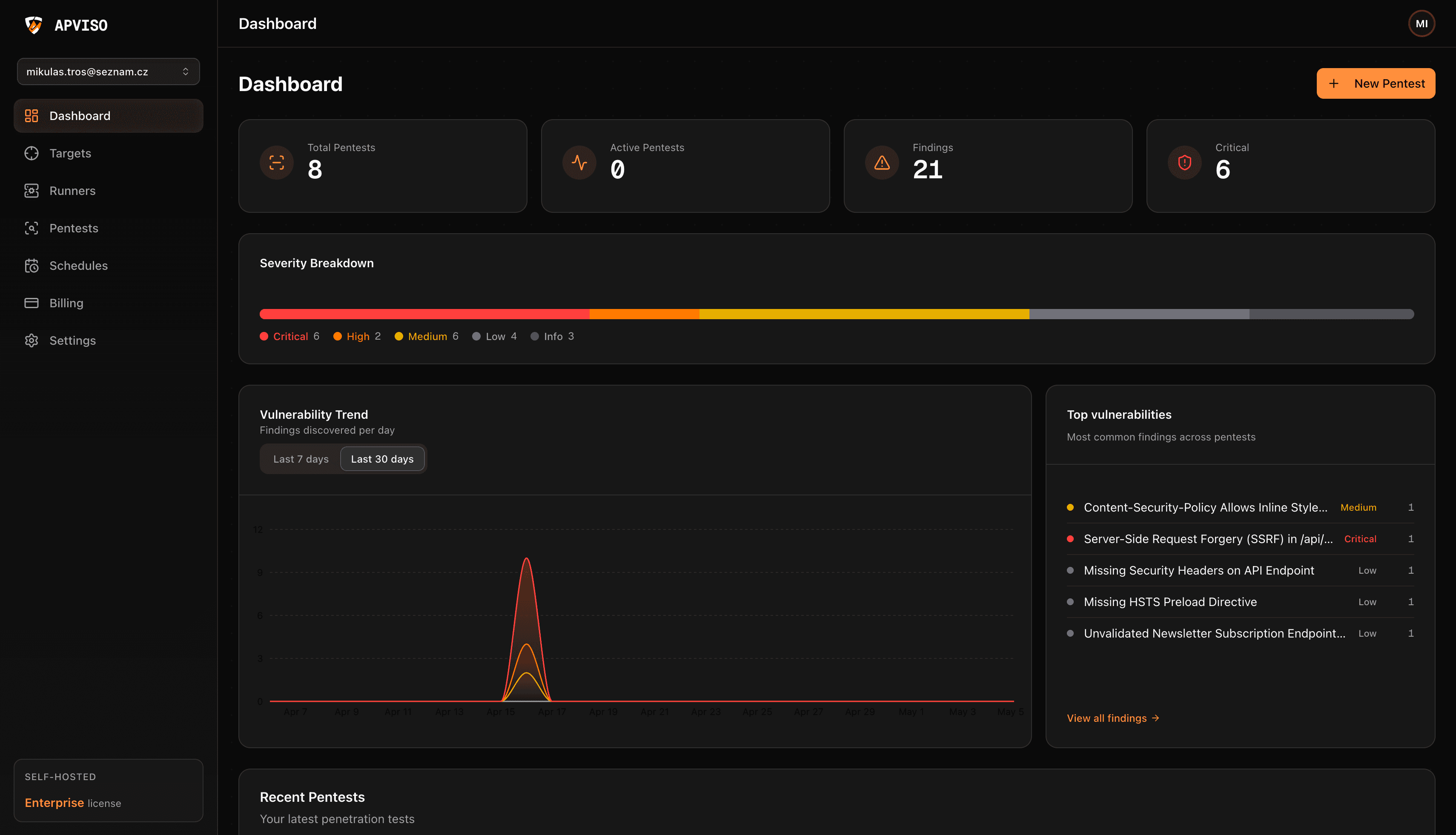Click the Pentests scan icon
The height and width of the screenshot is (835, 1456).
pyautogui.click(x=32, y=228)
